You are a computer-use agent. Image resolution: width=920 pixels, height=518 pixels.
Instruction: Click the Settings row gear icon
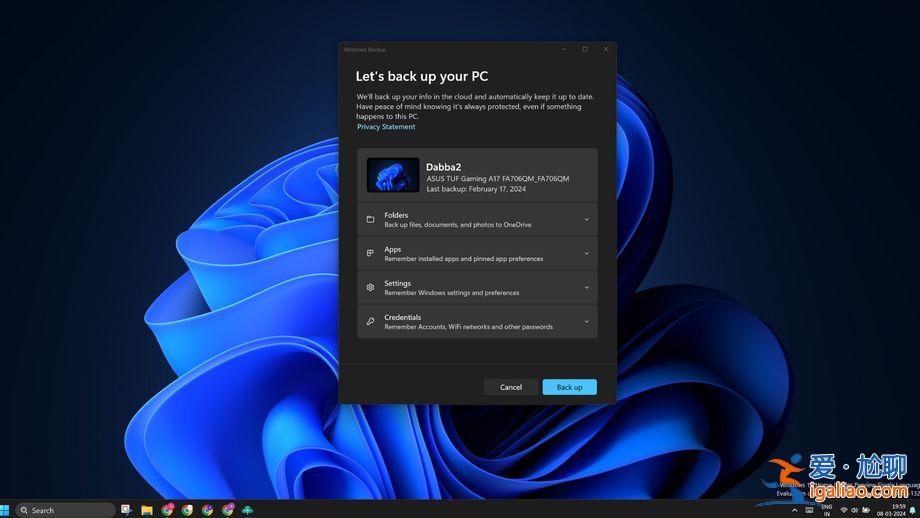coord(370,287)
